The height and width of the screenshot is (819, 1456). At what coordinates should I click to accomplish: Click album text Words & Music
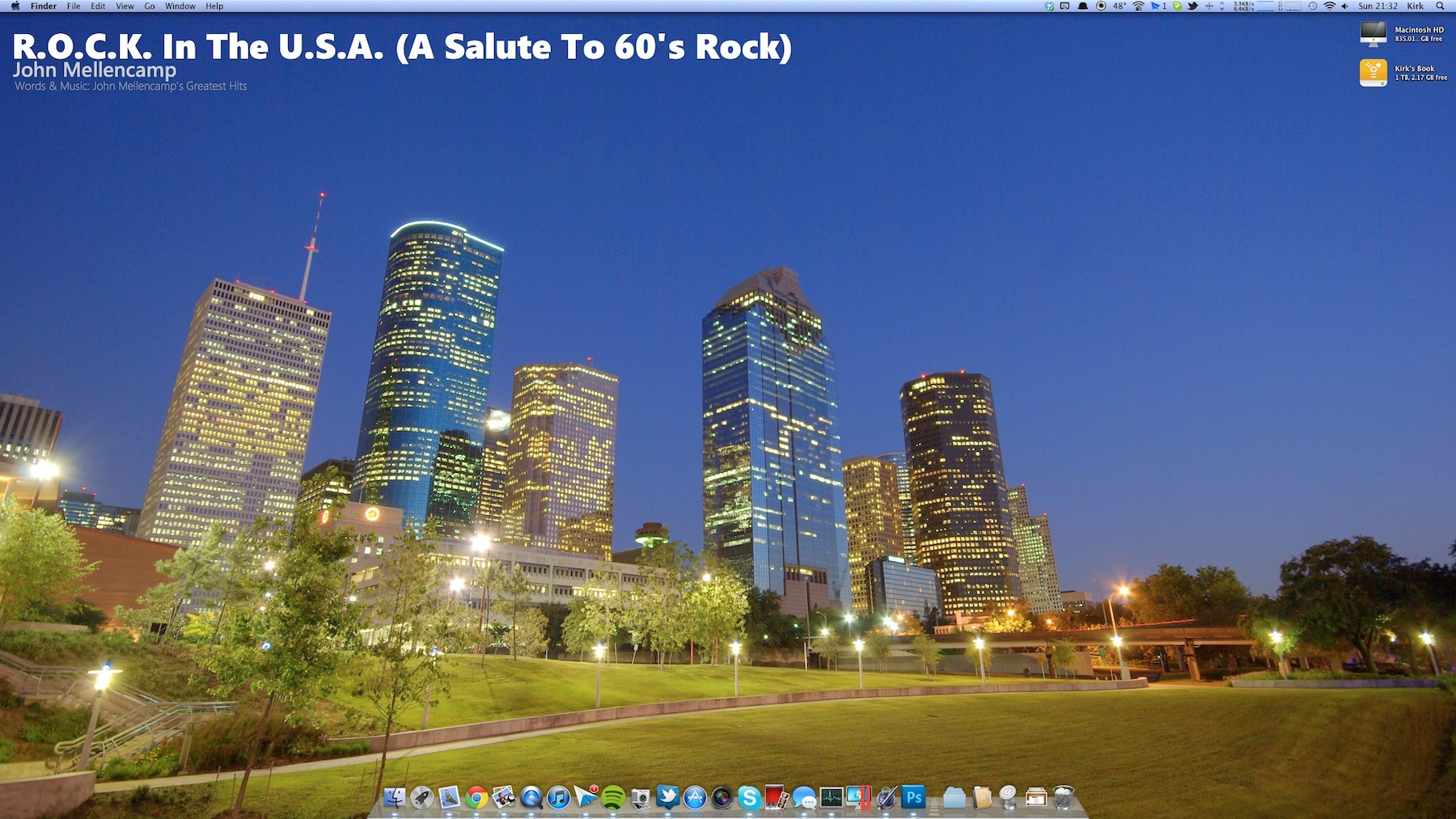[x=130, y=86]
